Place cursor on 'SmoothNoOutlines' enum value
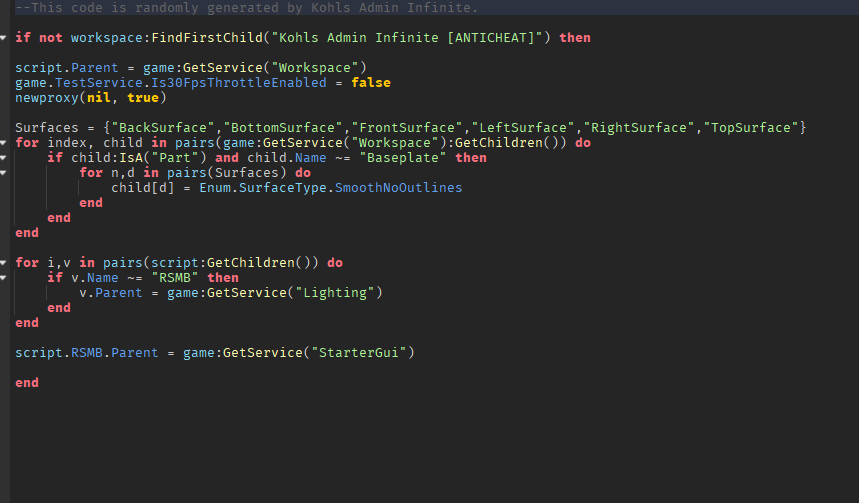859x503 pixels. [398, 188]
